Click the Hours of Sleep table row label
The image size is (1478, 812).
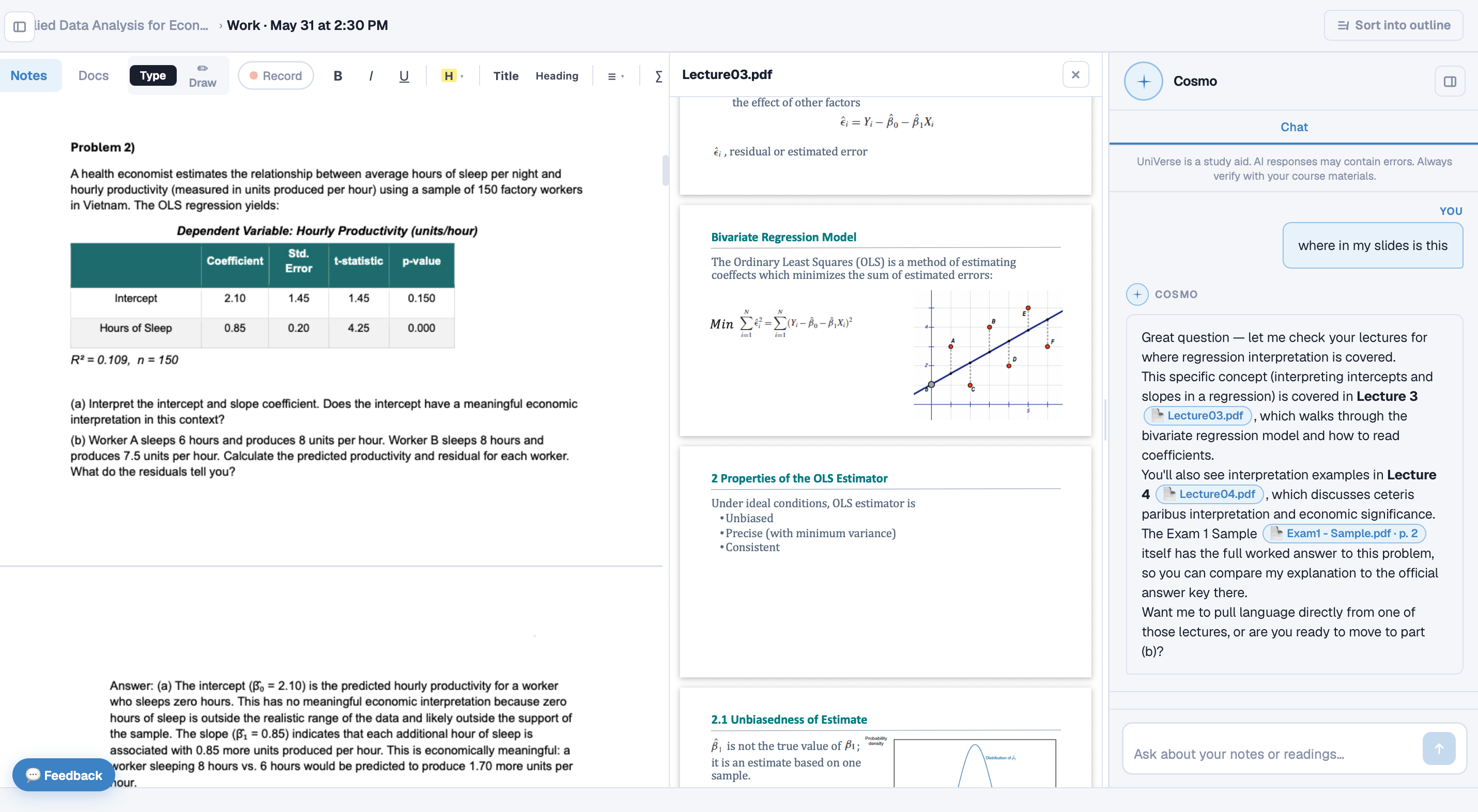pos(135,328)
